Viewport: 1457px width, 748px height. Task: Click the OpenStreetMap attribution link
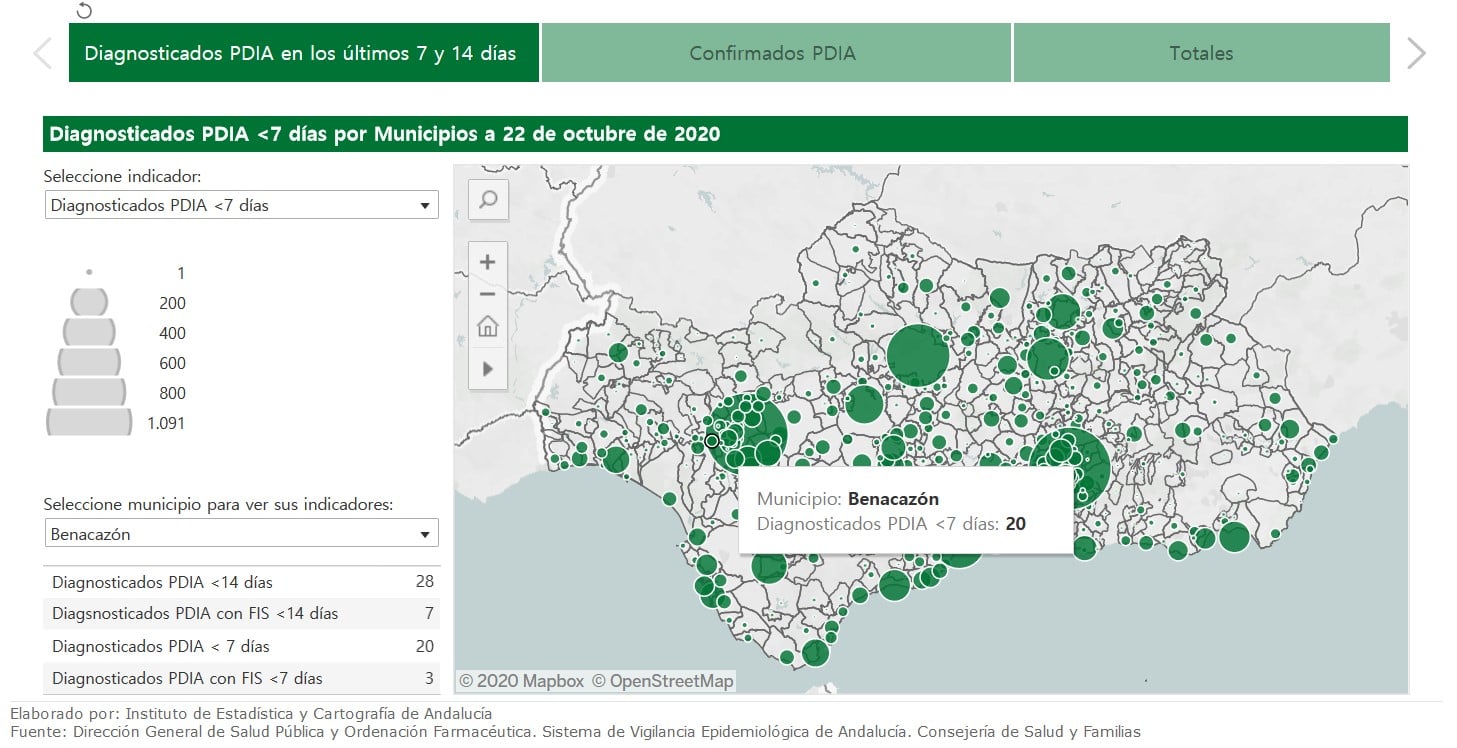click(x=662, y=681)
